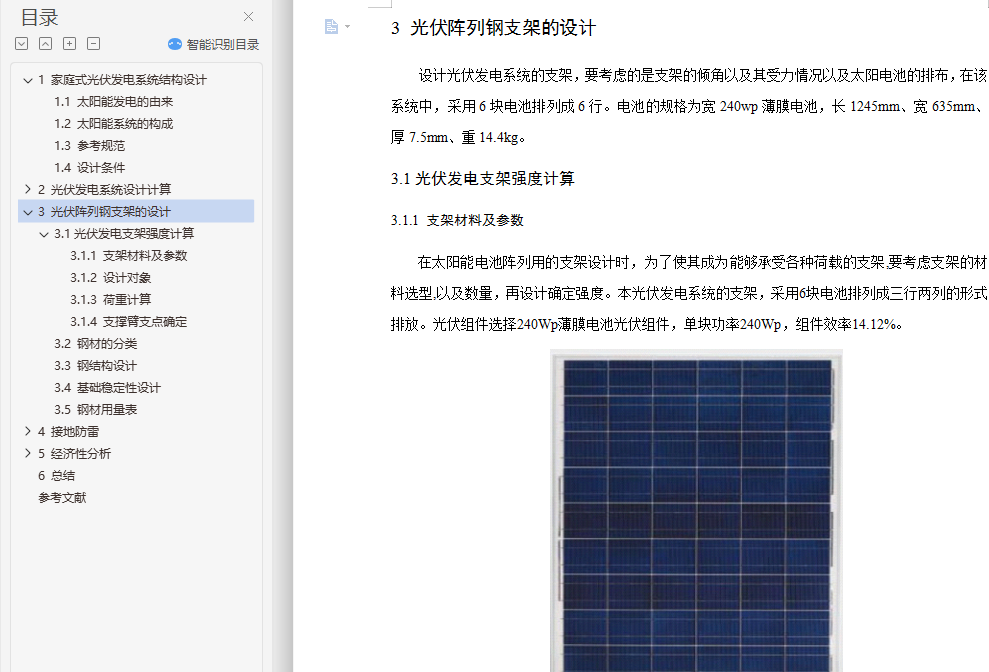Click the expand-all-levels down-arrow icon
The width and height of the screenshot is (989, 672).
pyautogui.click(x=21, y=44)
